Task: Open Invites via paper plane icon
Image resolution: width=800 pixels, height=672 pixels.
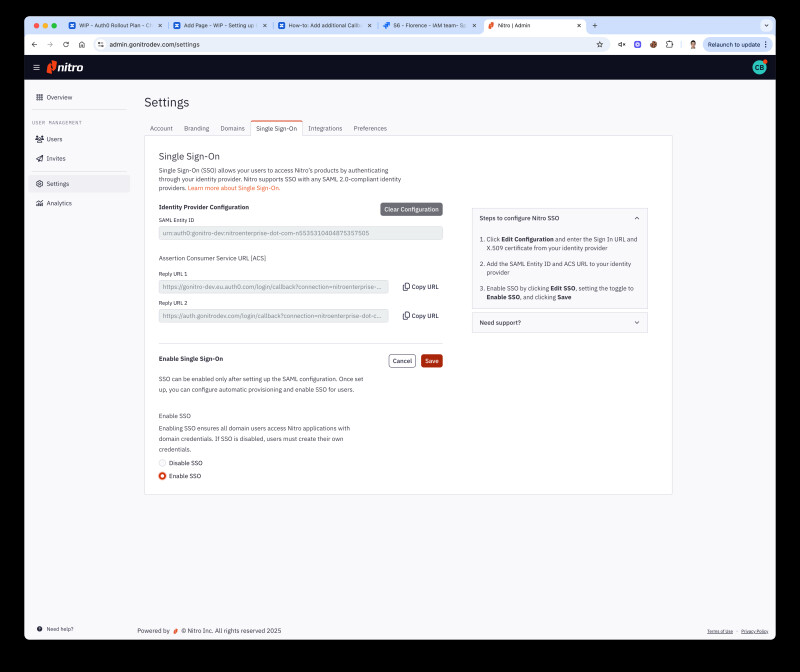Action: 39,158
